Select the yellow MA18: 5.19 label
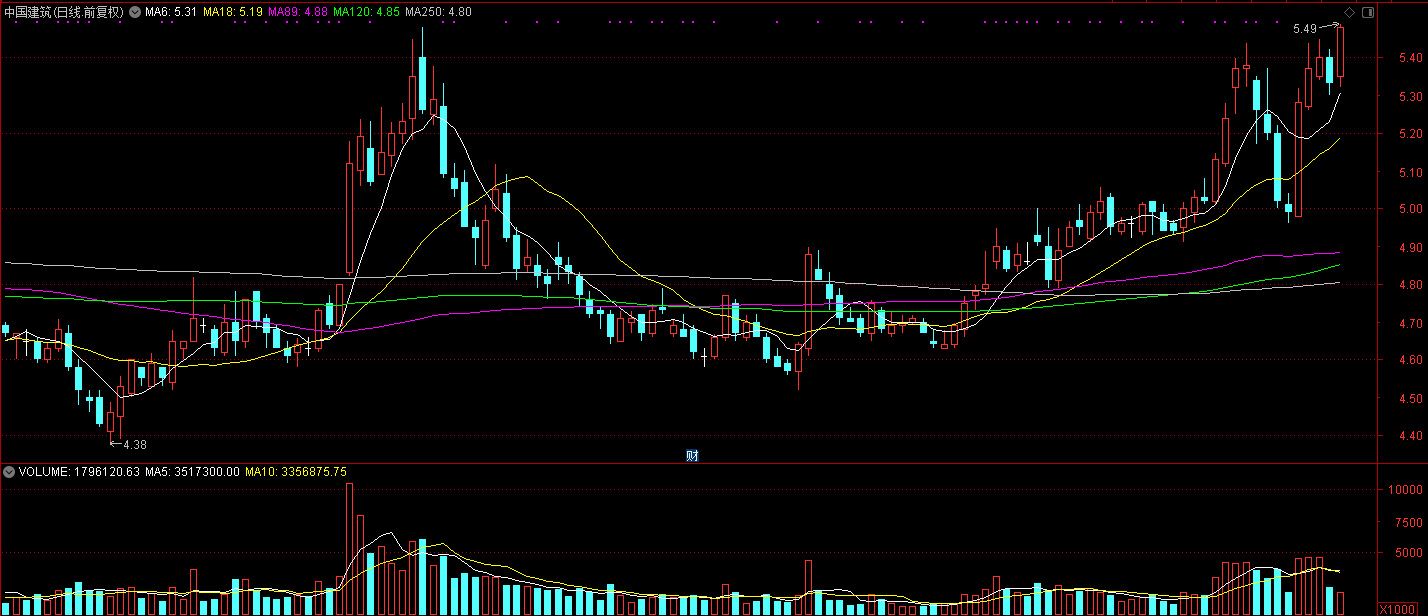 click(233, 12)
